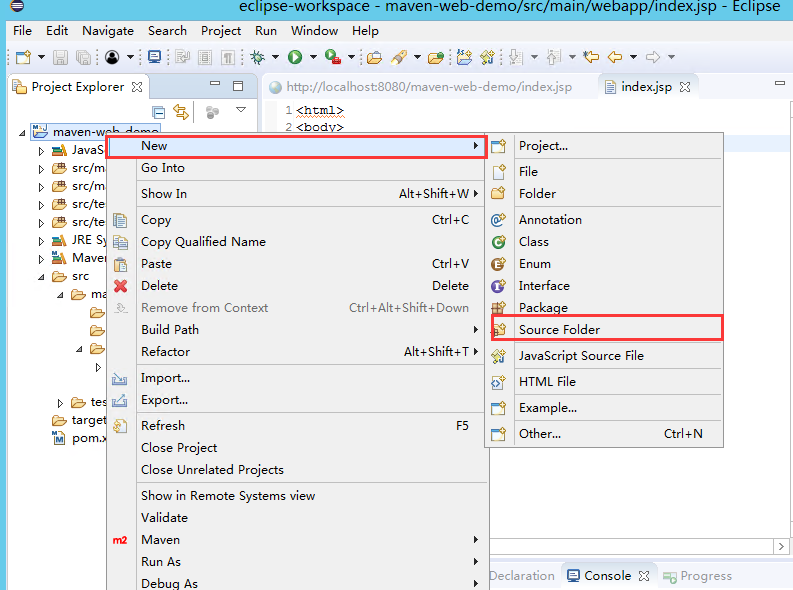Click the Run Last Tool icon

332,57
